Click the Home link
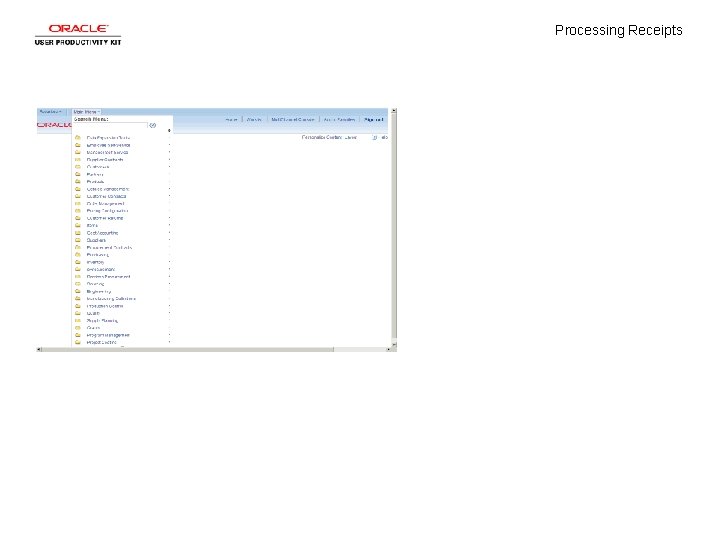720x540 pixels. 231,119
